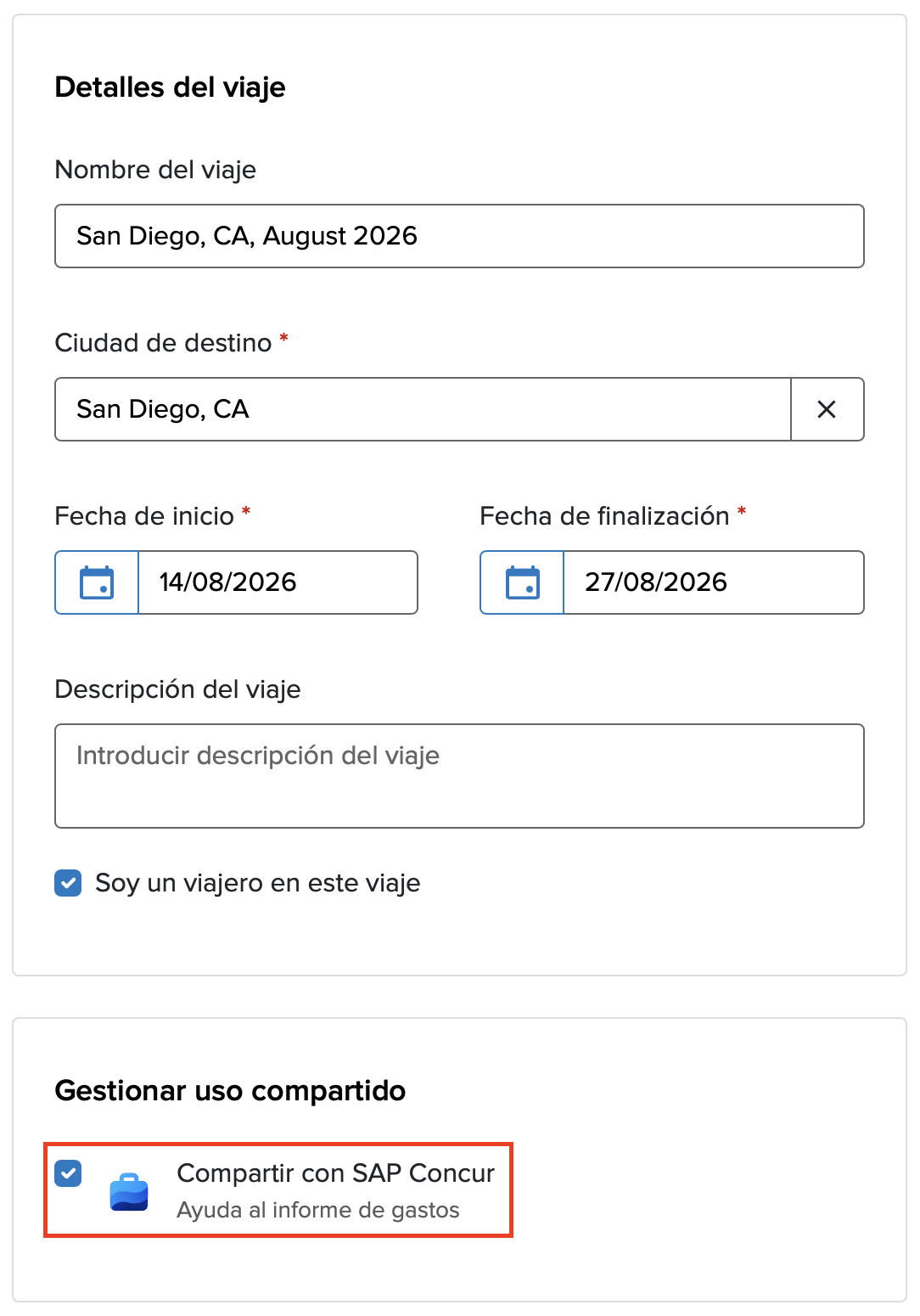Click the 'Fecha de finalización' label
The width and height of the screenshot is (920, 1316).
pyautogui.click(x=604, y=516)
